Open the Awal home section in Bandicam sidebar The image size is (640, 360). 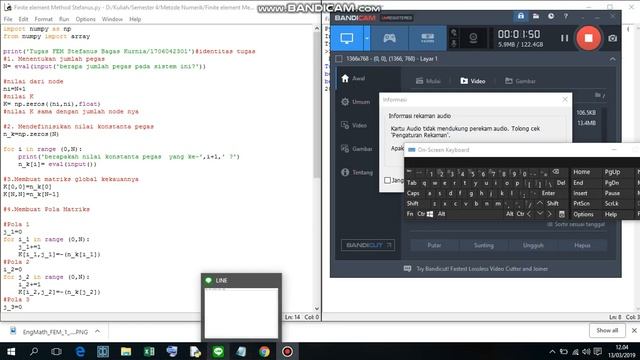pyautogui.click(x=354, y=78)
